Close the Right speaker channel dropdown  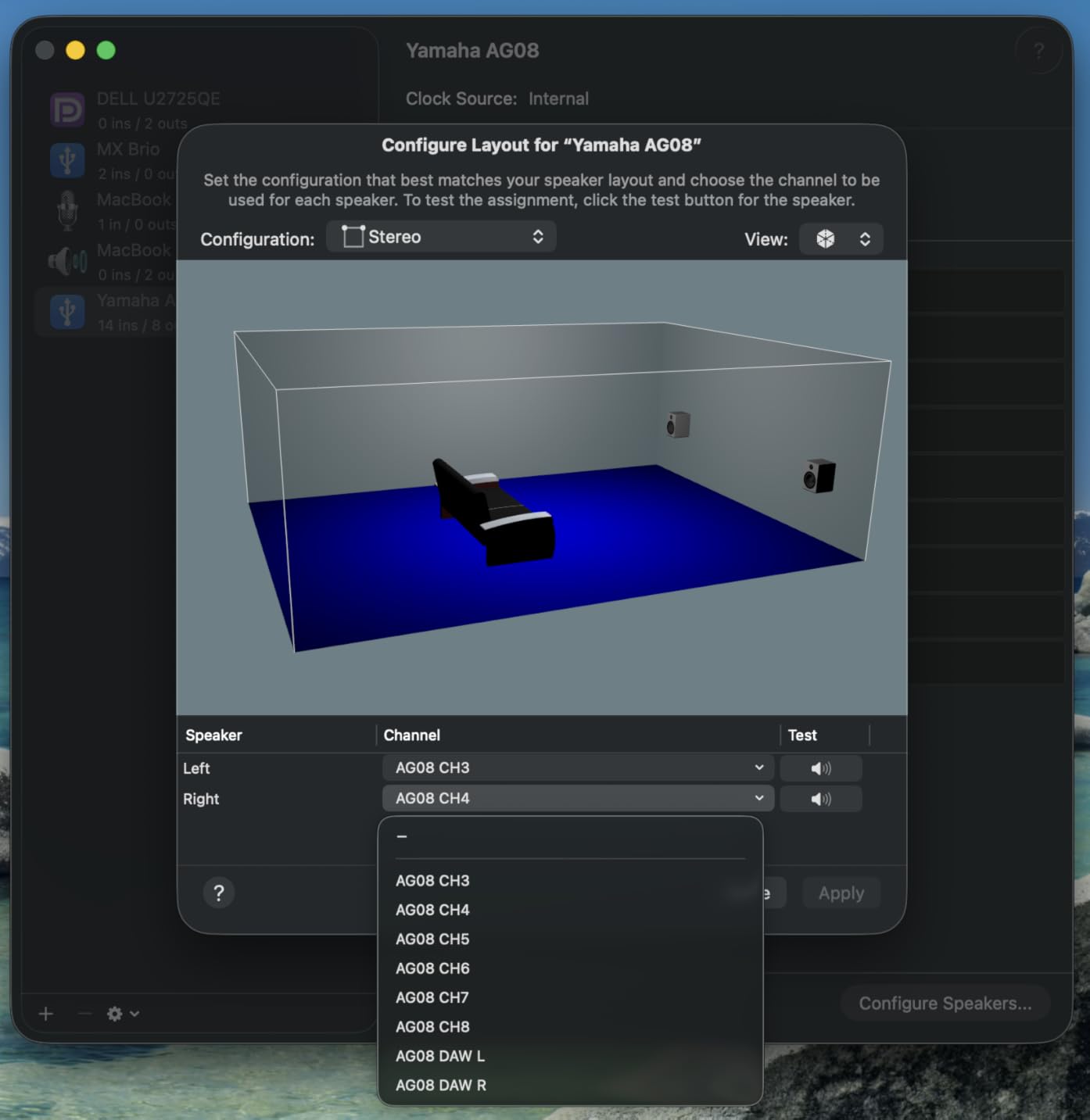pos(578,799)
